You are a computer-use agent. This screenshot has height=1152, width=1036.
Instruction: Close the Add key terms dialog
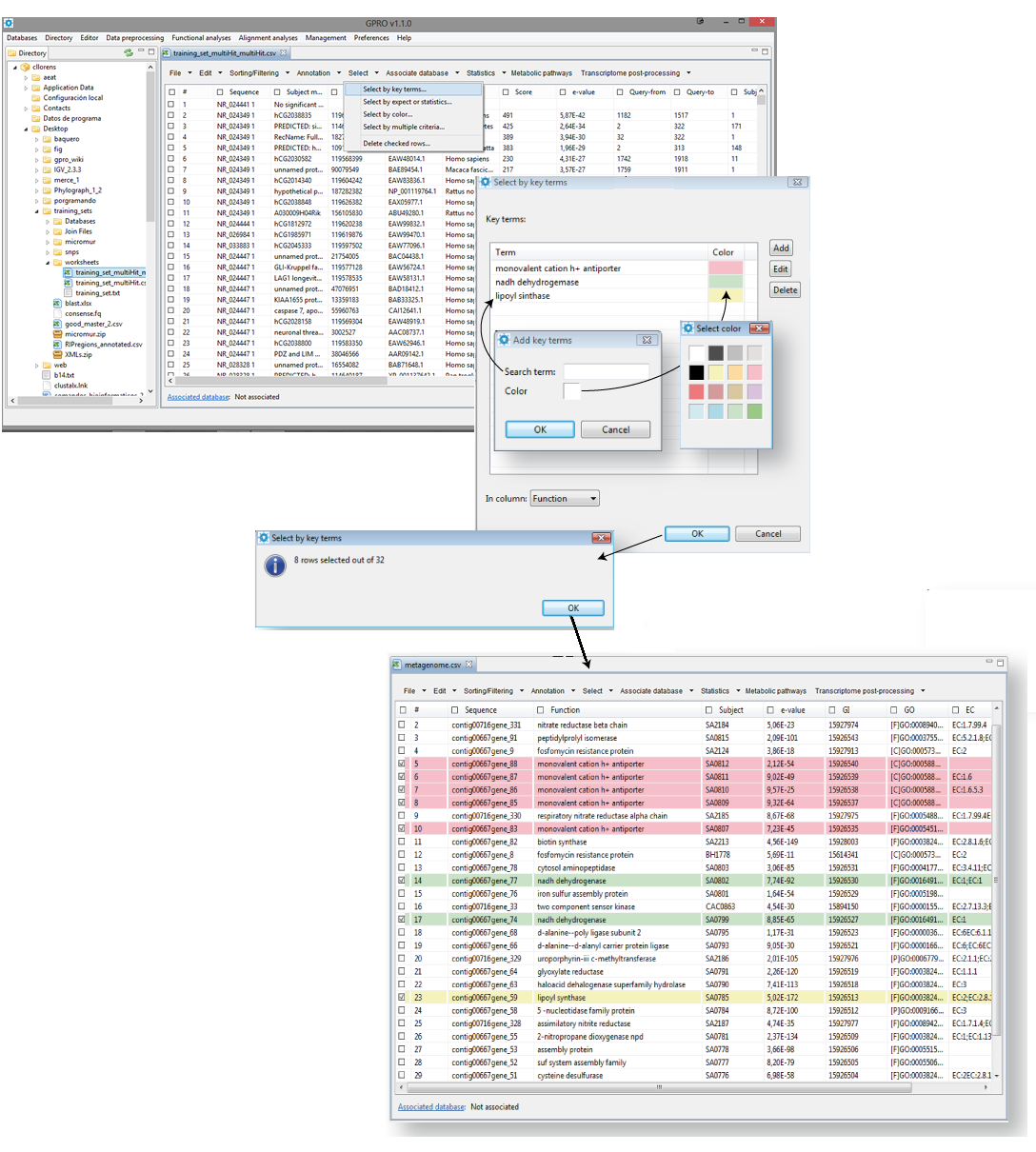647,340
